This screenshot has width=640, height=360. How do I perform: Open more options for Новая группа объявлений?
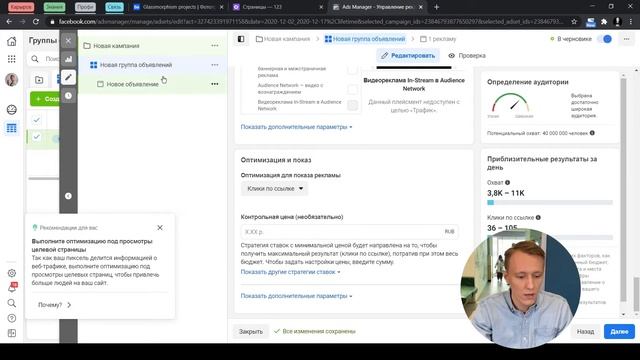point(215,65)
